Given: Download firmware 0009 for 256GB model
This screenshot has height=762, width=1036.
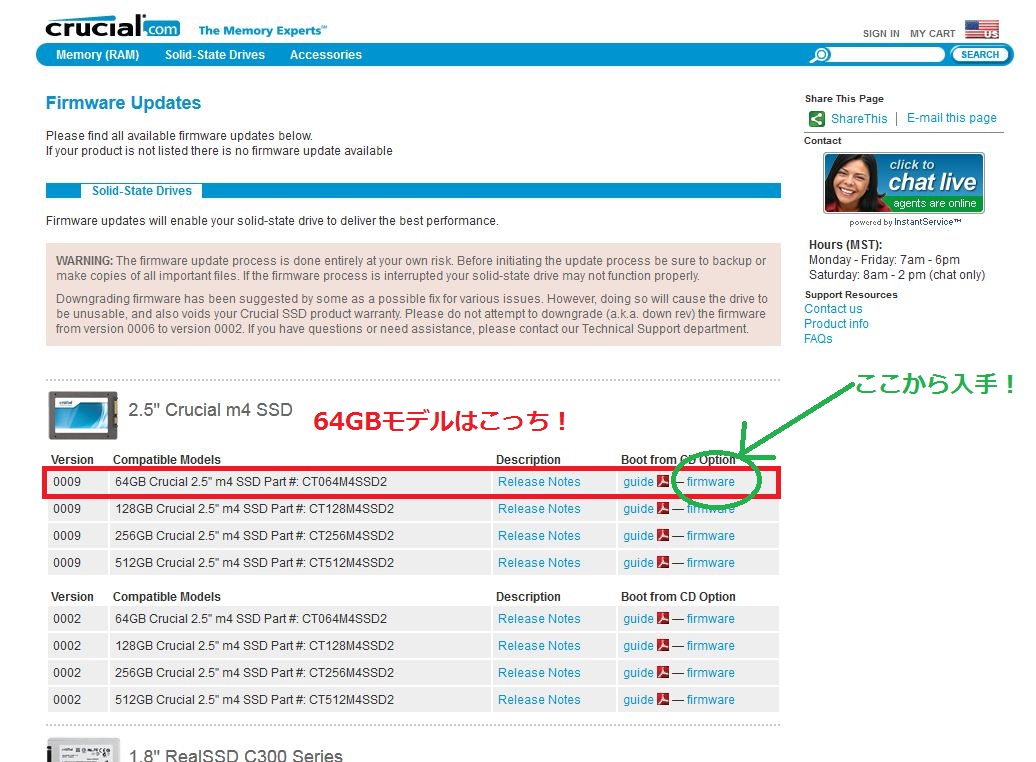Looking at the screenshot, I should [710, 536].
